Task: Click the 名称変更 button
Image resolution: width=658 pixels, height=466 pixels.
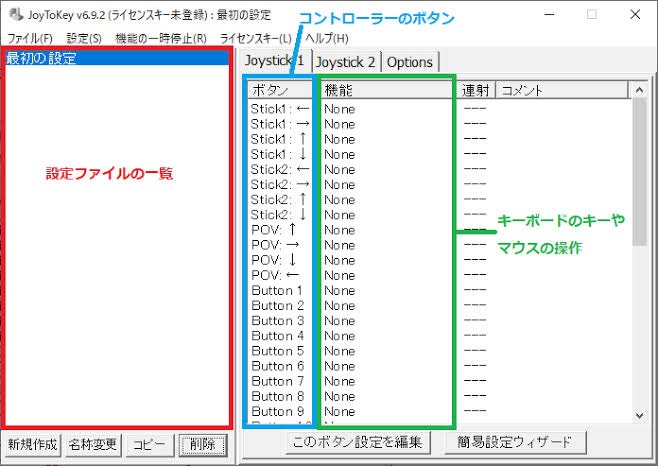Action: coord(93,444)
